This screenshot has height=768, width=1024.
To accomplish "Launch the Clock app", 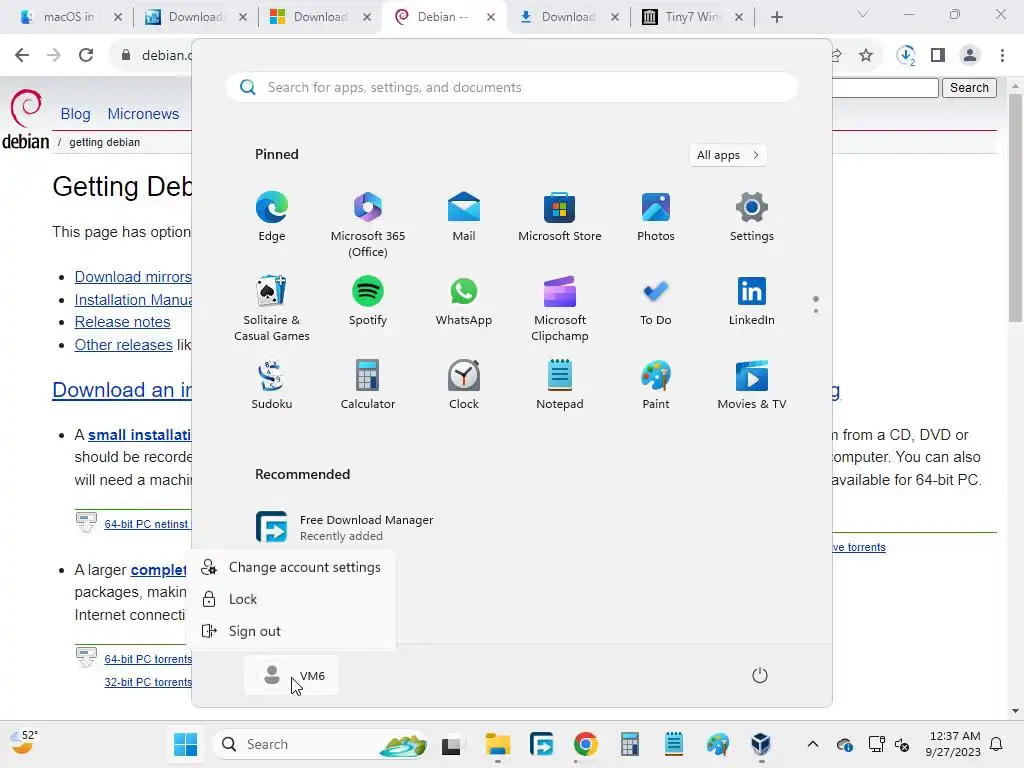I will pos(464,385).
